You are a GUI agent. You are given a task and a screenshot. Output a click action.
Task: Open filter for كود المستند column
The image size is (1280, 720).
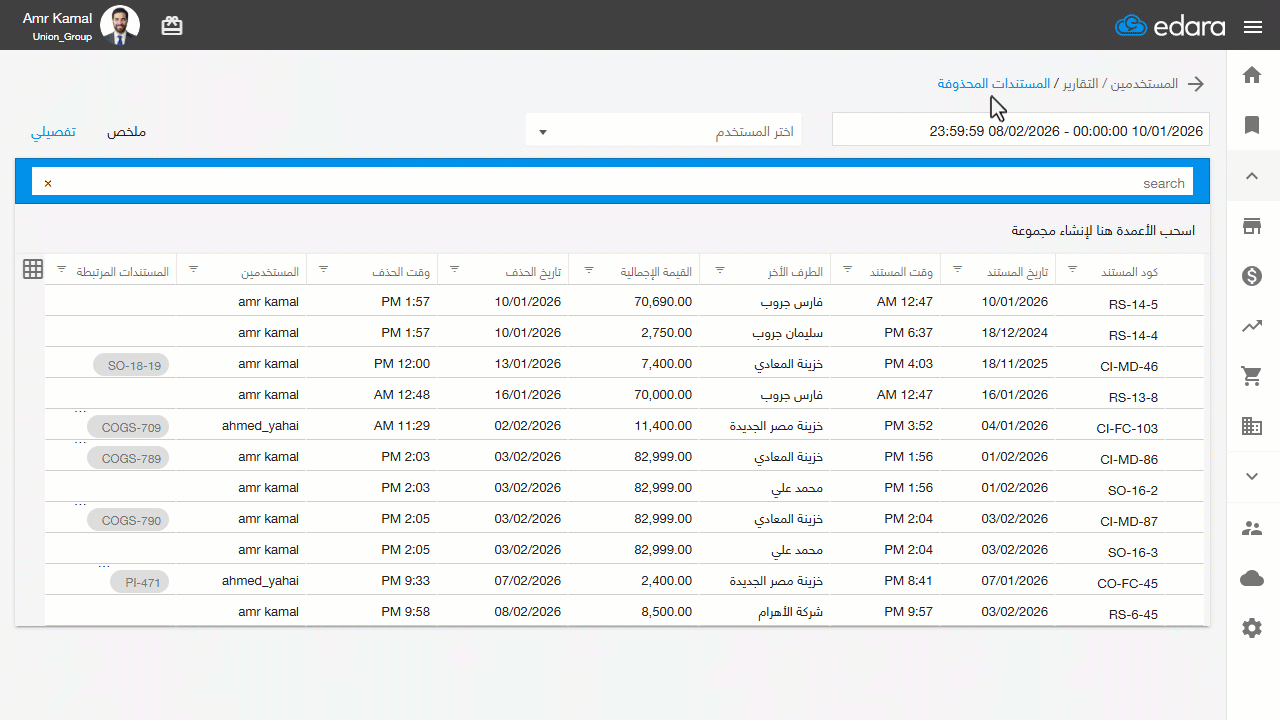pos(1073,269)
